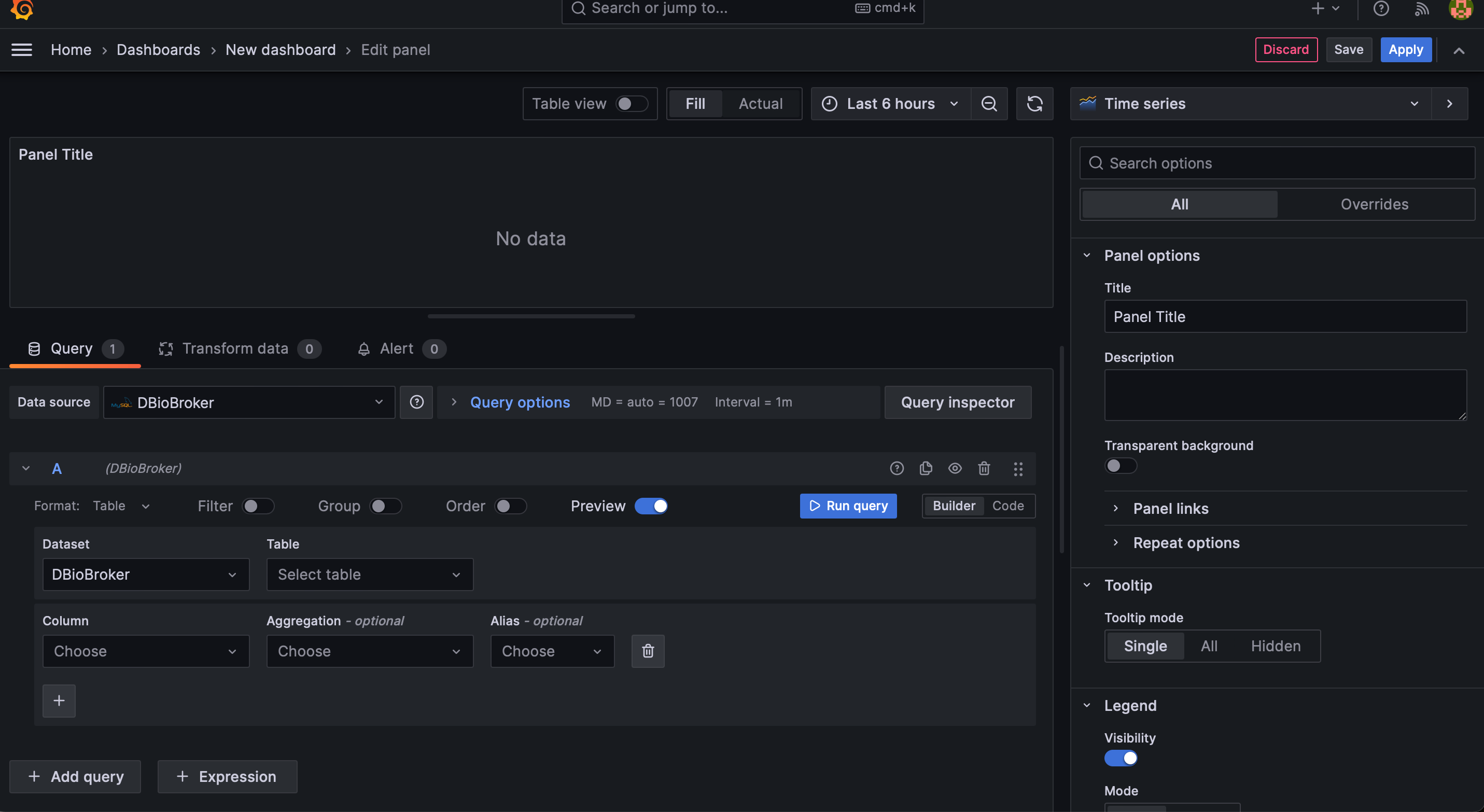Click the drag handle dots on query A
Screen dimensions: 1484x812
coord(1018,468)
